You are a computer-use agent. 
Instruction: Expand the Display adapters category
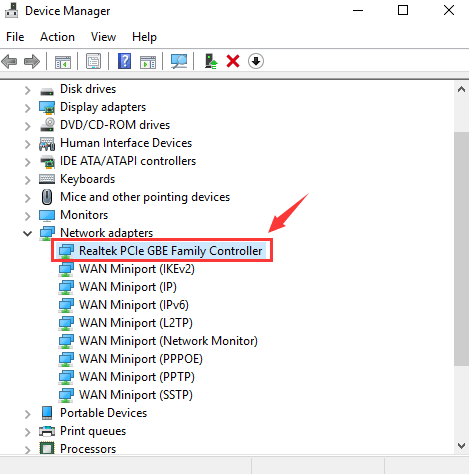point(28,108)
